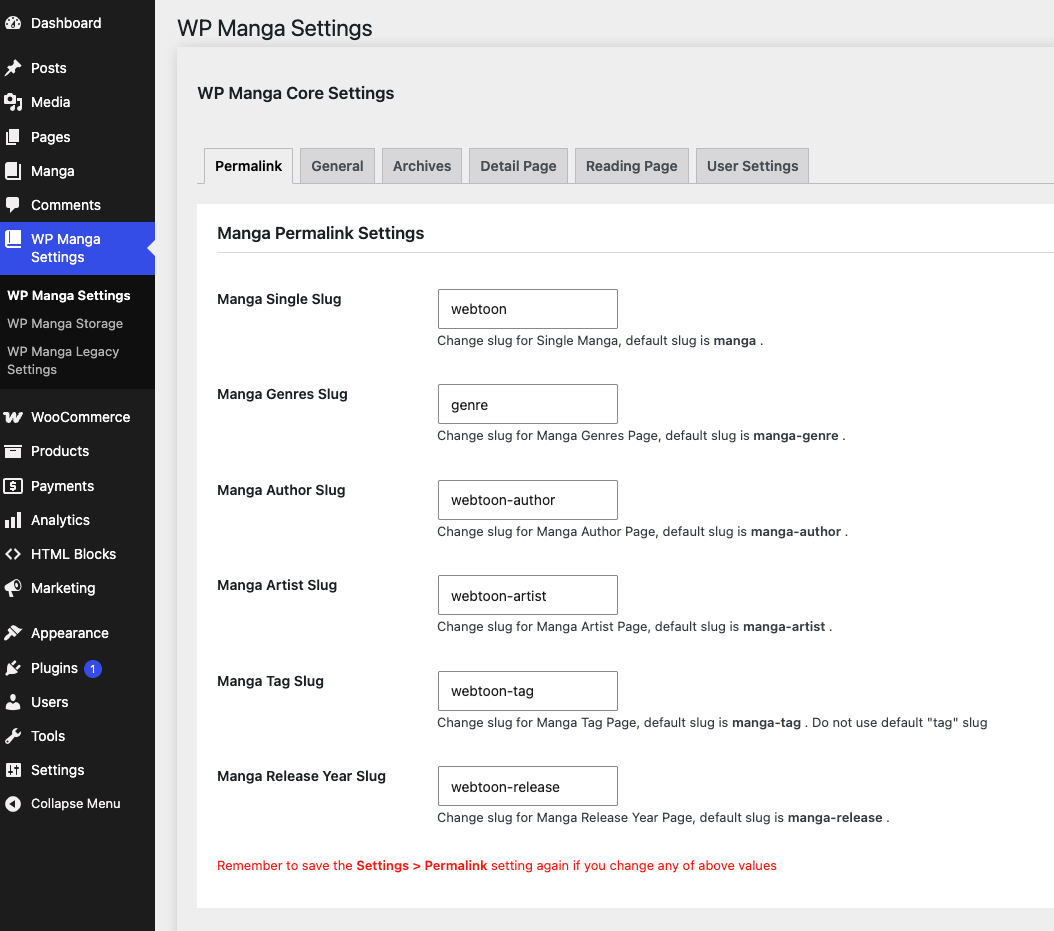Open WP Manga Legacy Settings submenu

(x=63, y=360)
